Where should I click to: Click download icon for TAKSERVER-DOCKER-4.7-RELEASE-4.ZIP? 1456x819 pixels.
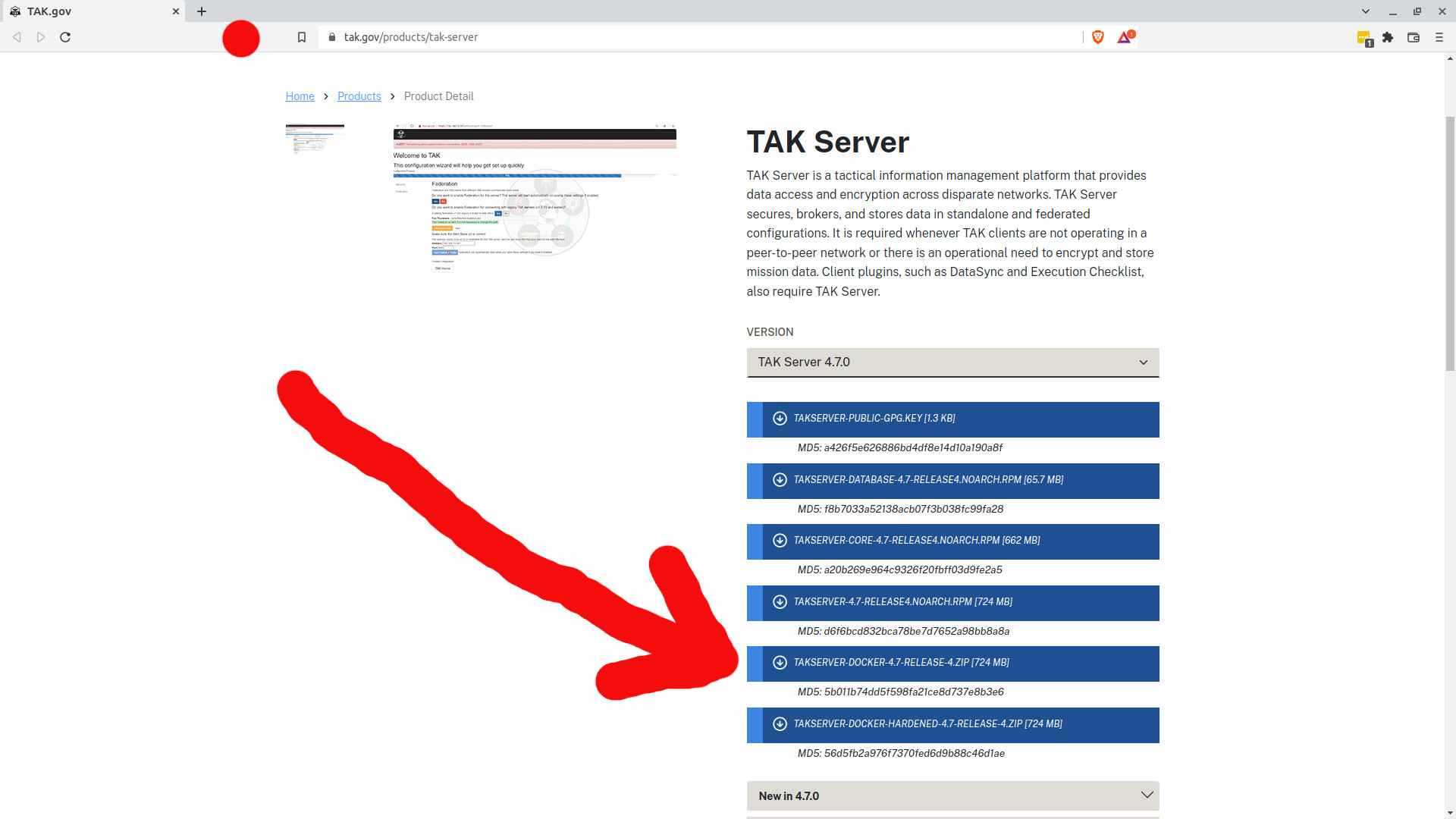780,663
